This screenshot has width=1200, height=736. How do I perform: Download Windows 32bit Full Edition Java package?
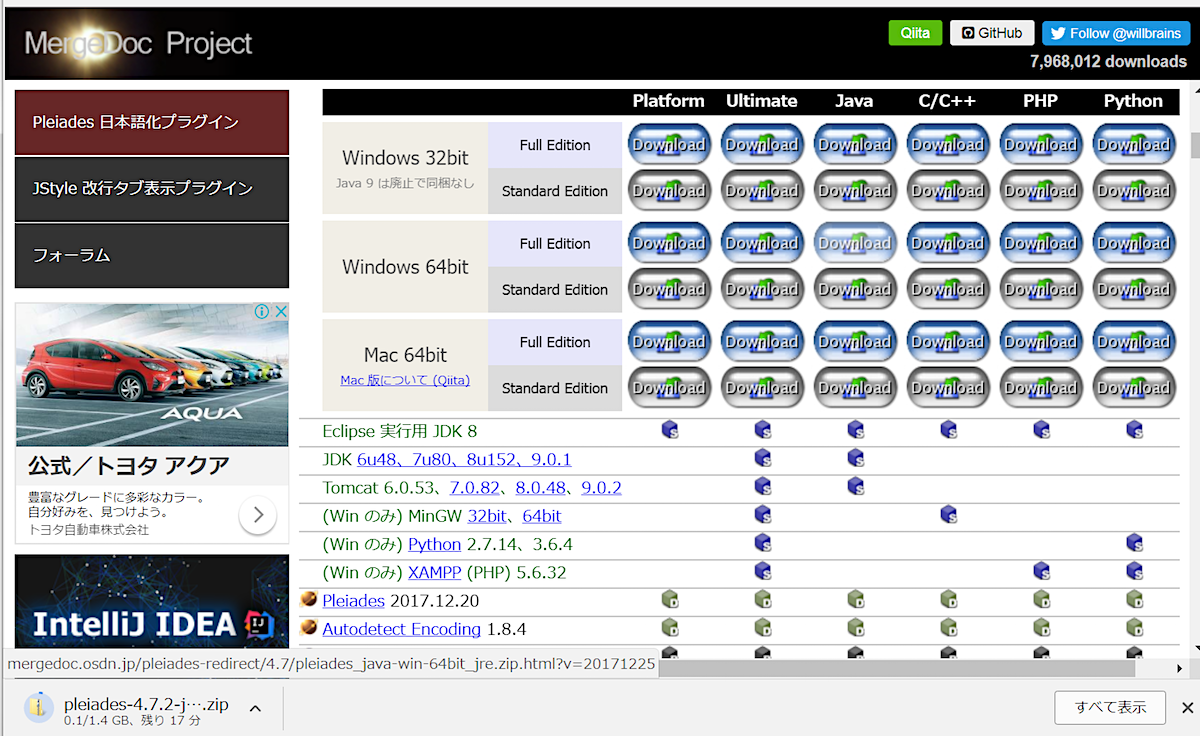click(x=854, y=145)
